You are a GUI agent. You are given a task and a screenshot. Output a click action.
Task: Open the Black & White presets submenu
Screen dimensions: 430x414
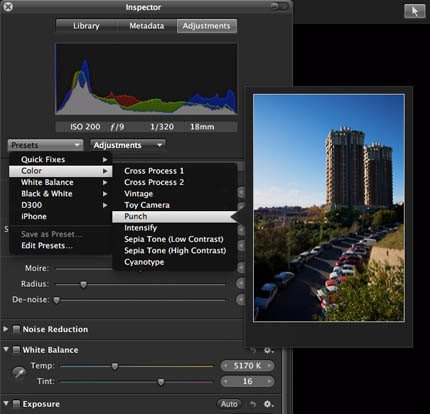point(61,194)
